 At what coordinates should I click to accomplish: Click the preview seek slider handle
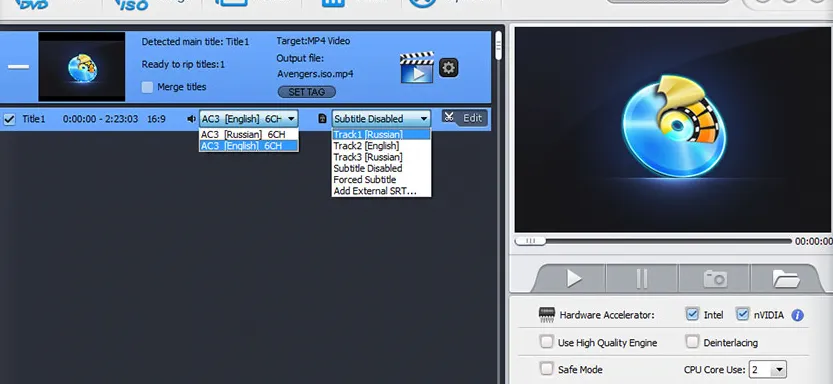click(x=530, y=241)
